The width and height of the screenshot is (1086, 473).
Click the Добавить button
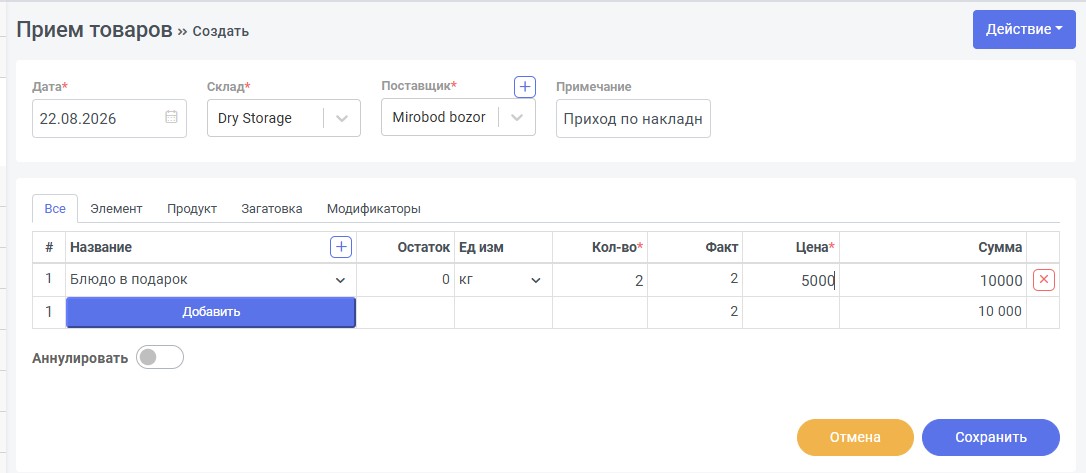click(211, 312)
